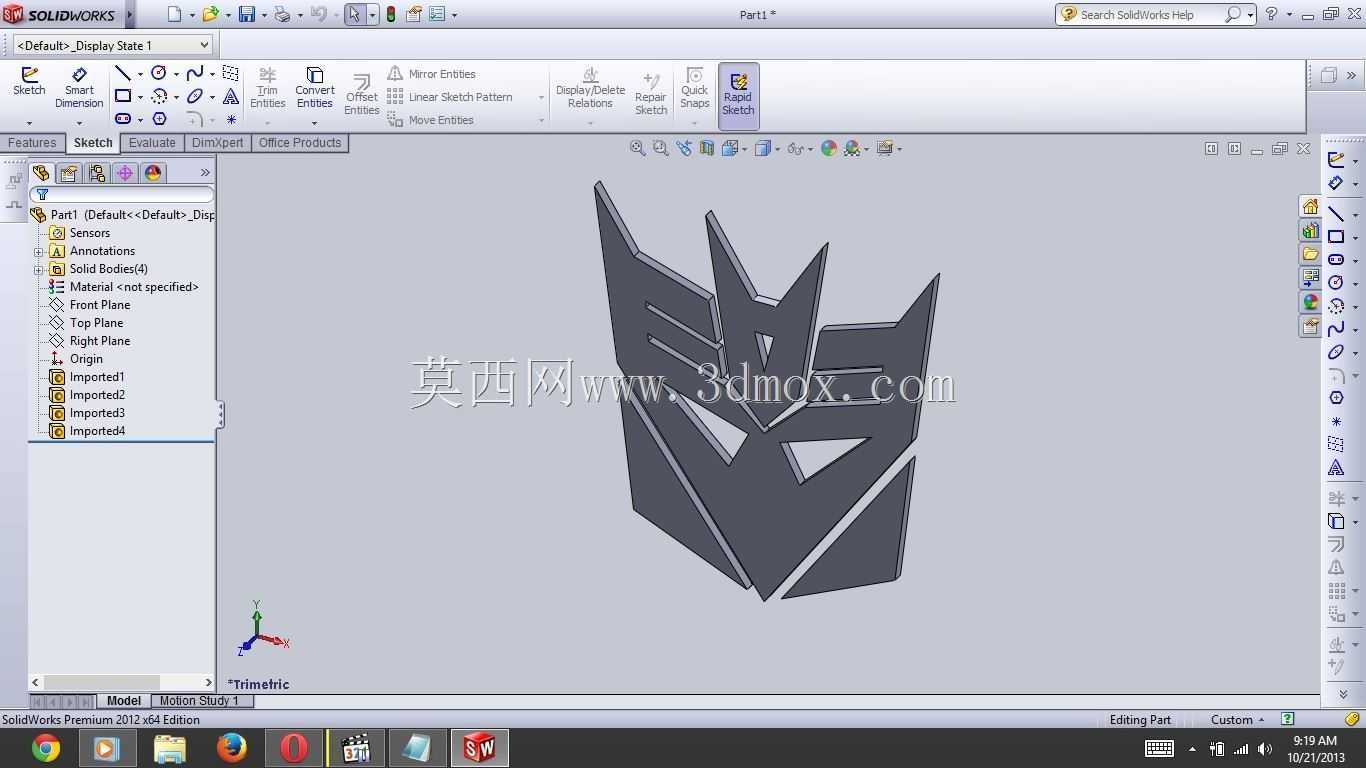The width and height of the screenshot is (1366, 768).
Task: Click Display/Delete Relations button
Action: 590,88
